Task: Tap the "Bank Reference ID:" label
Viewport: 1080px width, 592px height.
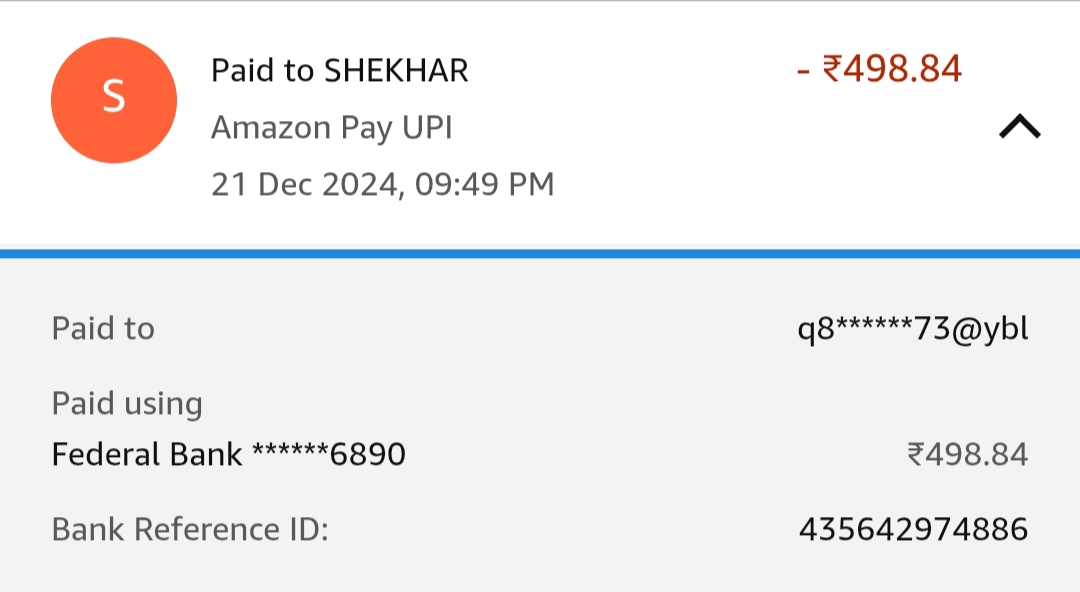Action: coord(190,529)
